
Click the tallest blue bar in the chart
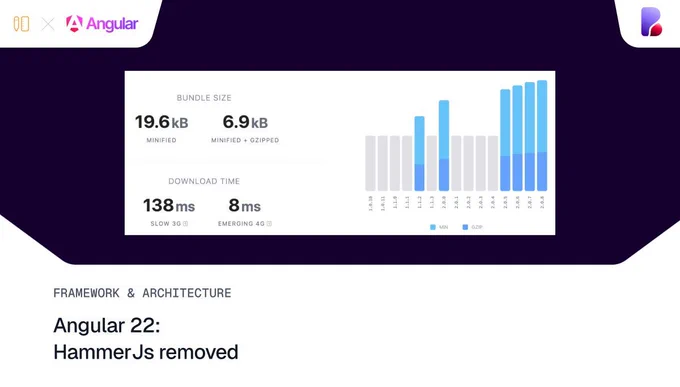point(542,135)
